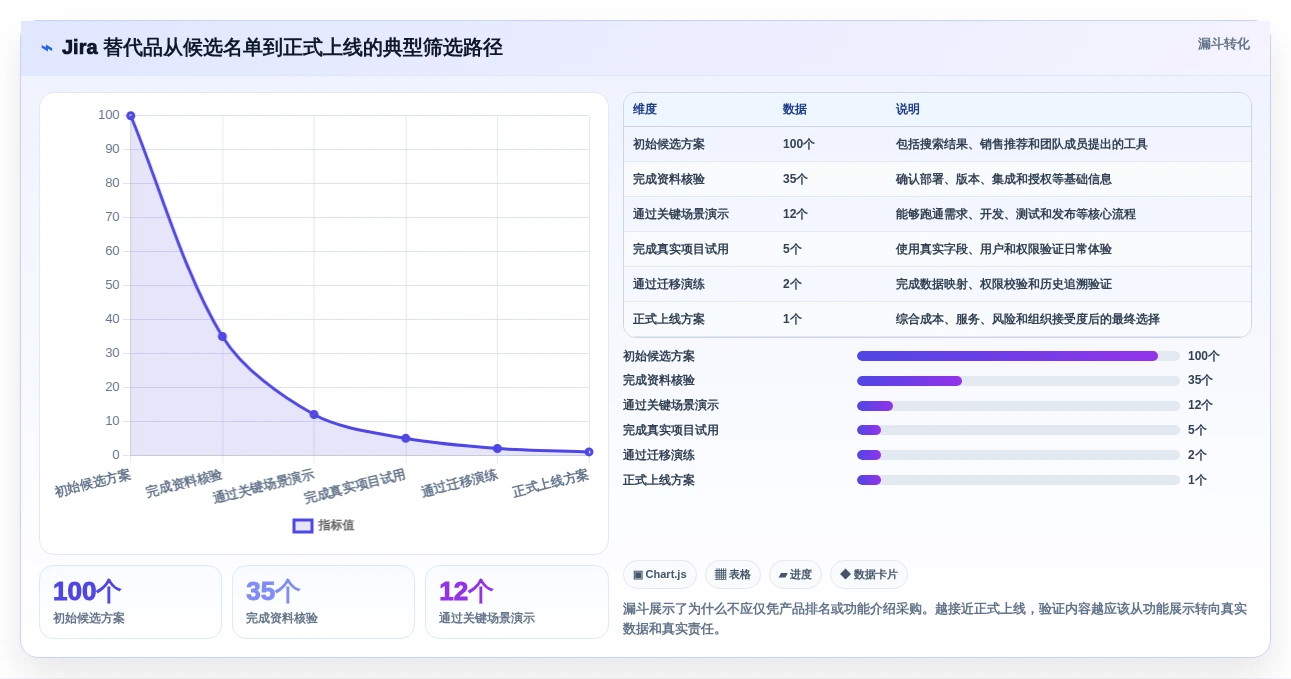Select the 完成资料核验 table row cell

click(669, 179)
